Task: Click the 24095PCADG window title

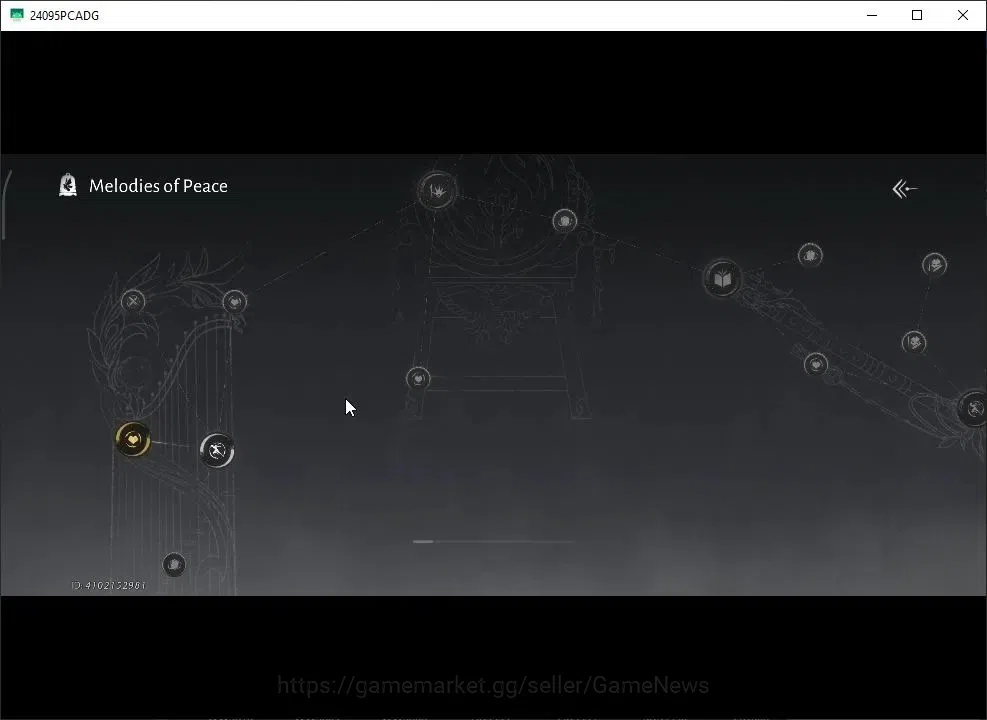Action: coord(64,16)
